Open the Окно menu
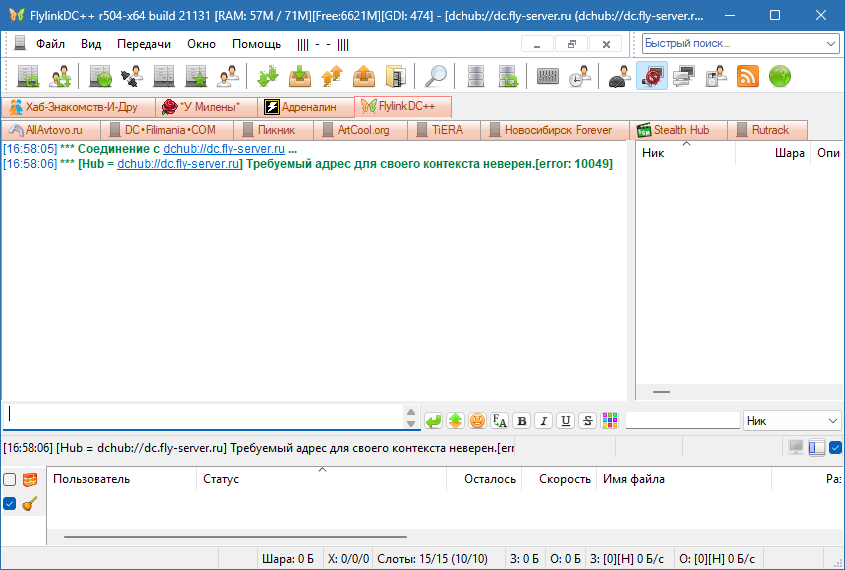845x570 pixels. click(x=202, y=44)
